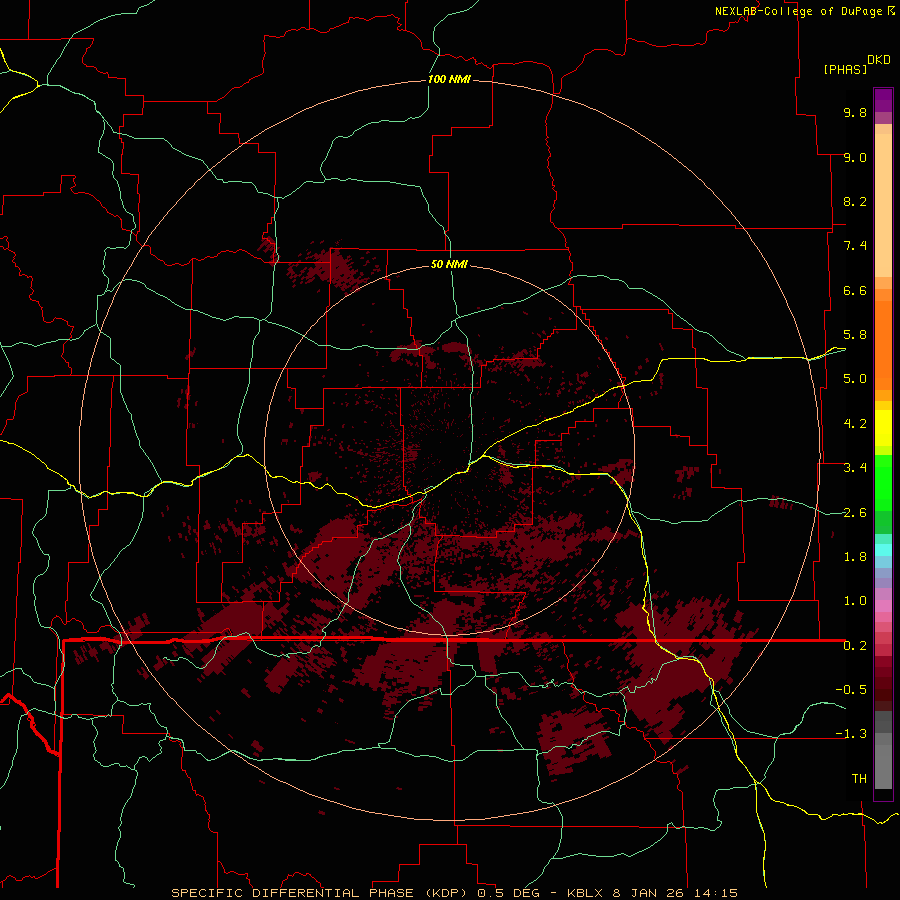The width and height of the screenshot is (900, 900).
Task: Click the cyan band of the color bar
Action: click(883, 549)
